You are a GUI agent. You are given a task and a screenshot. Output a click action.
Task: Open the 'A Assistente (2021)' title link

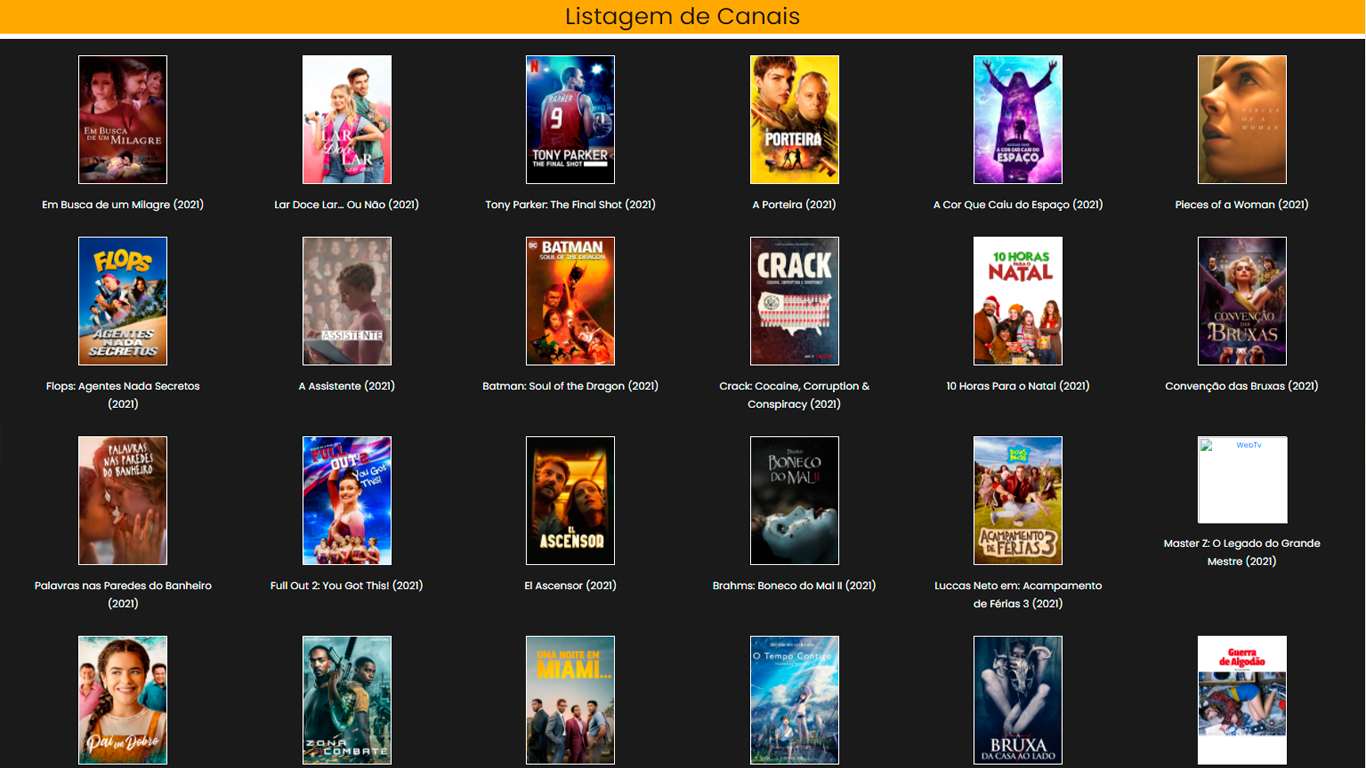[347, 386]
